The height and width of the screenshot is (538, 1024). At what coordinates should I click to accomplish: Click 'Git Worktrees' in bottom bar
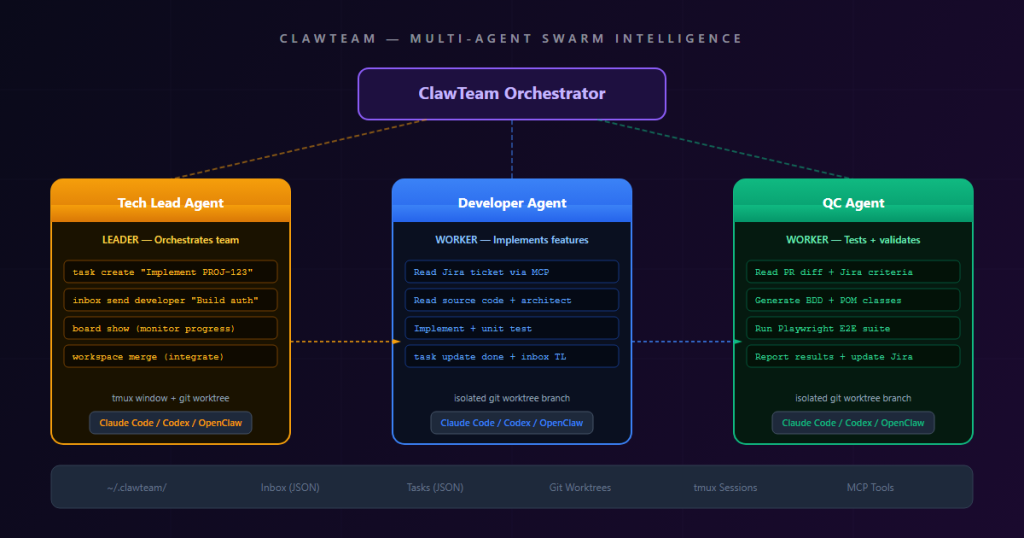(580, 487)
